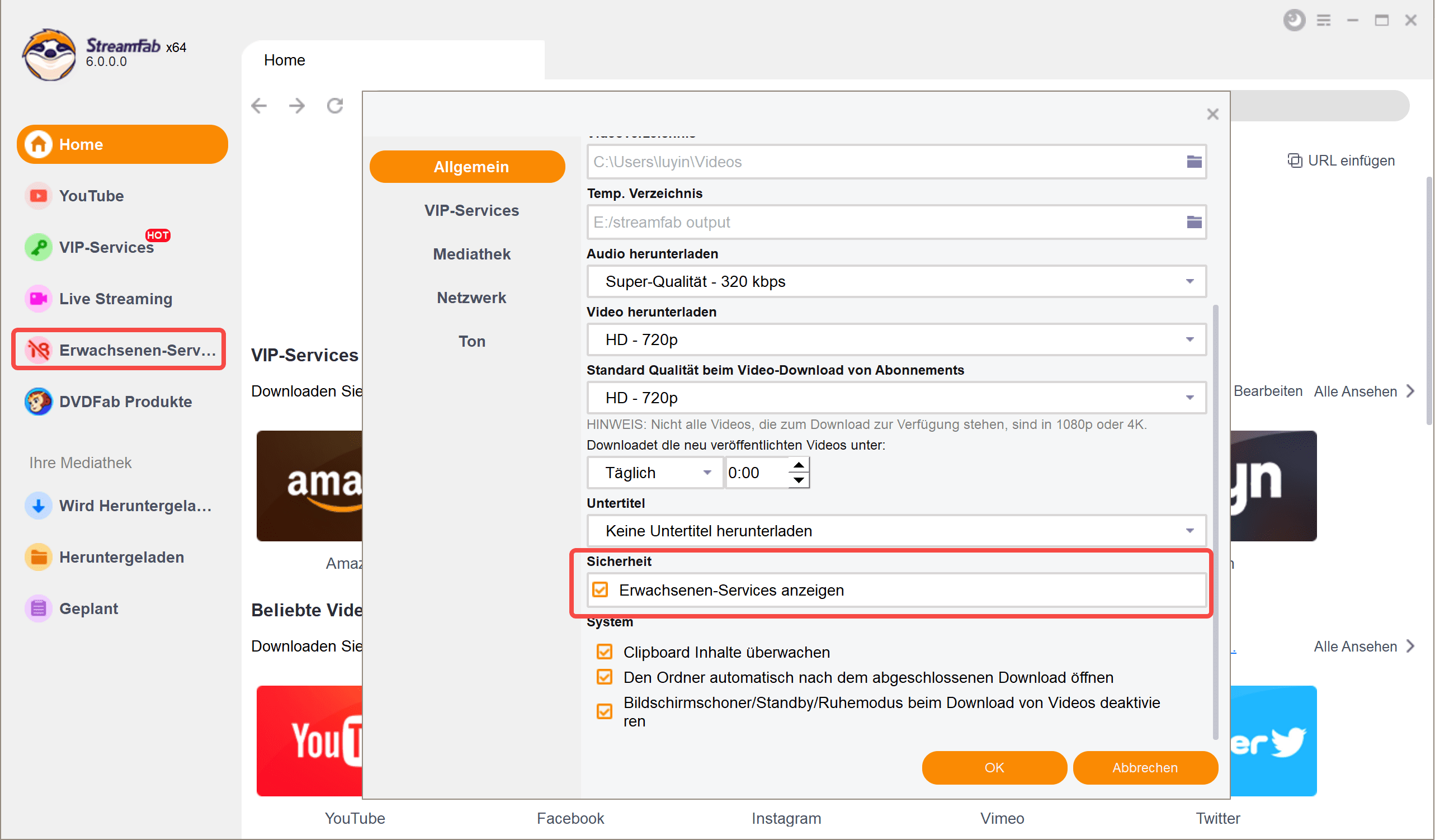Open YouTube in the sidebar
Viewport: 1435px width, 840px height.
[74, 196]
